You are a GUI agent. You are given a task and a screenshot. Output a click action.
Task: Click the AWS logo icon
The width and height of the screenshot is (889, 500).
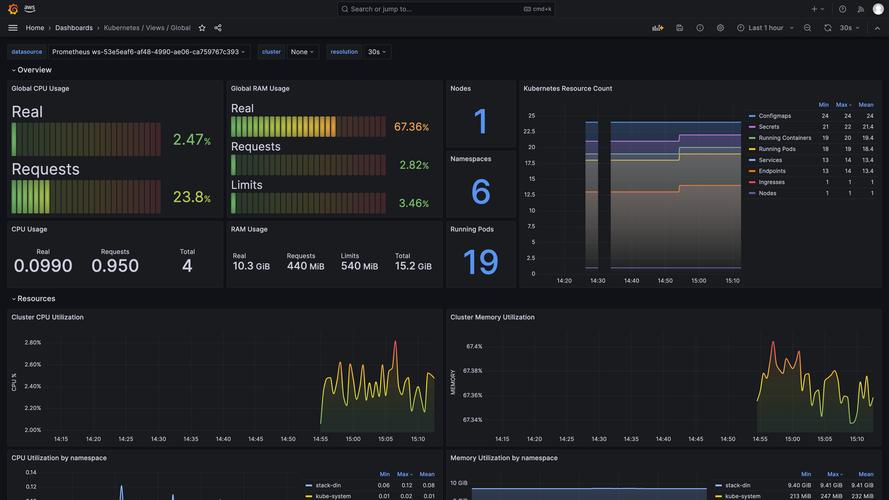click(29, 9)
